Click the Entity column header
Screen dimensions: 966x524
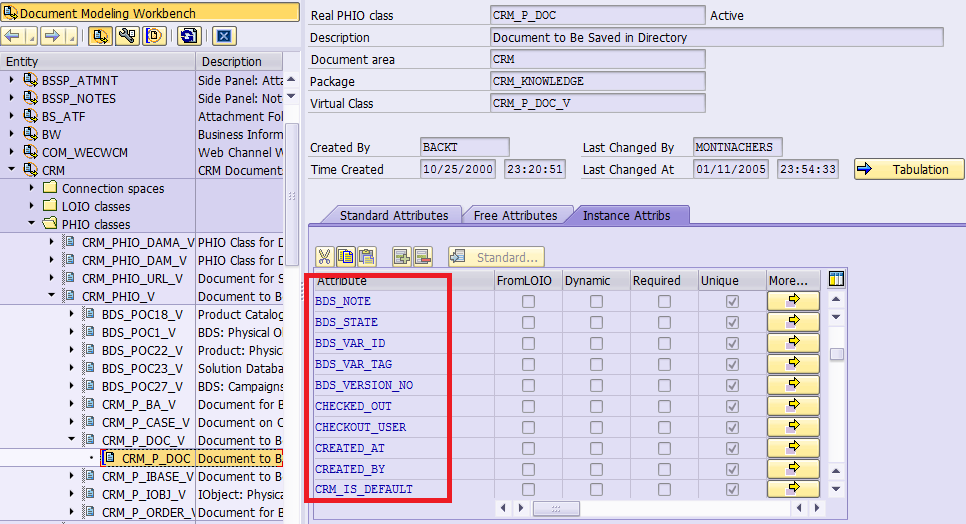point(97,62)
